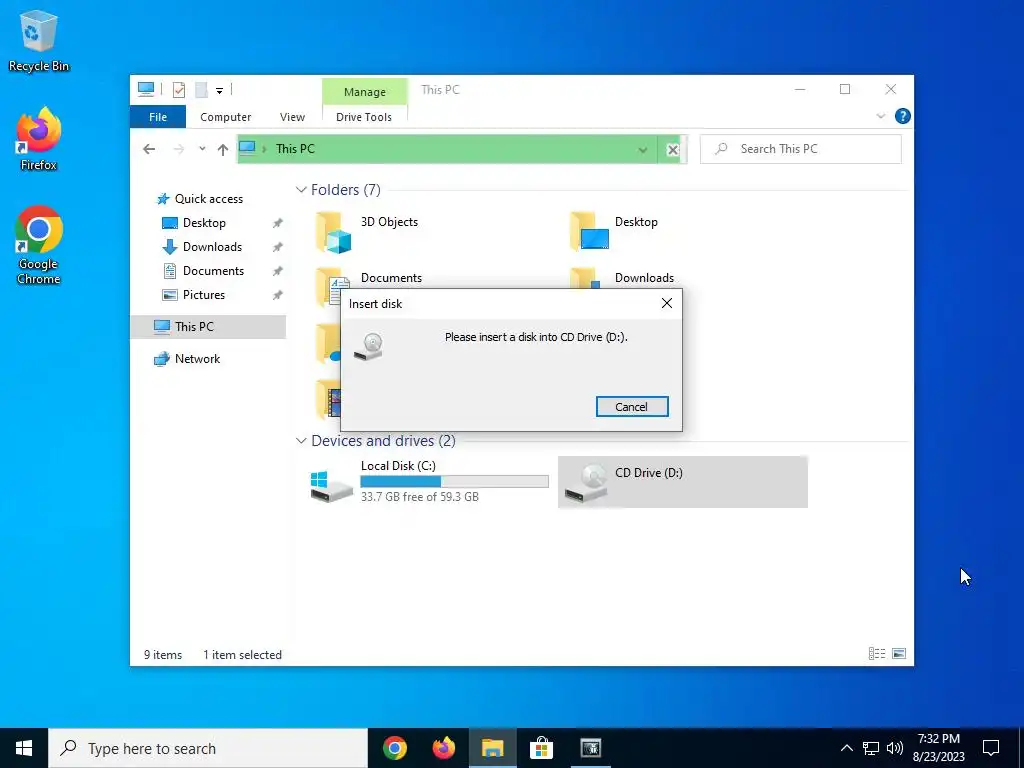Show hidden system tray icons

[x=846, y=748]
